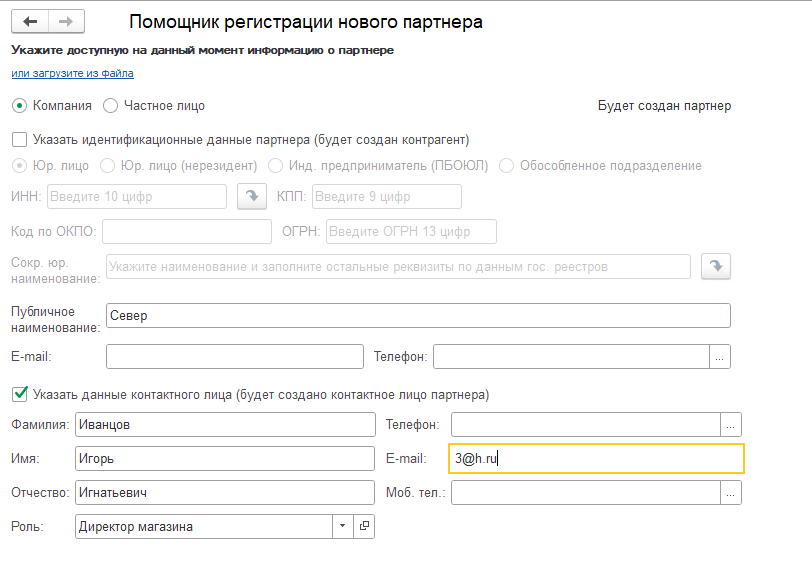
Task: Expand the Роль dropdown arrow
Action: click(x=342, y=526)
